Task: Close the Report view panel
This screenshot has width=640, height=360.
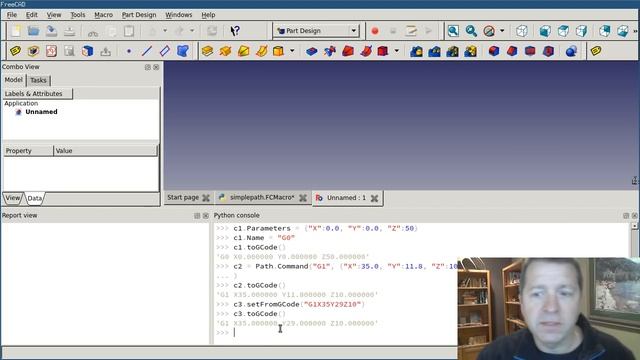Action: (206, 216)
